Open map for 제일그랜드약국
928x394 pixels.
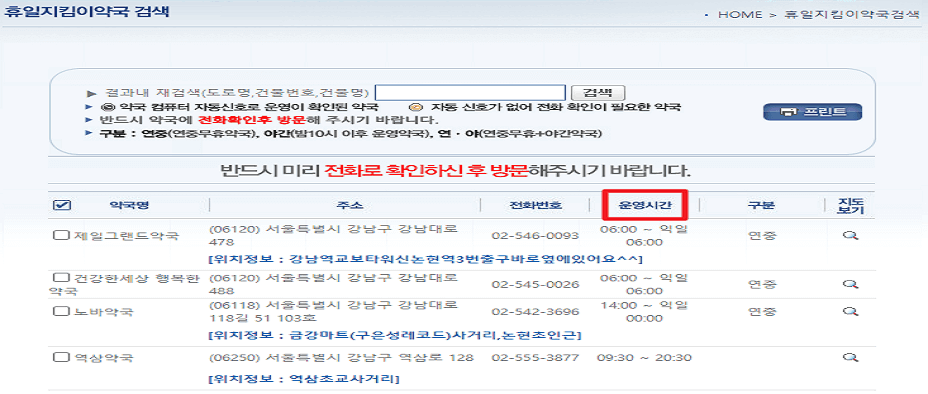pos(850,235)
